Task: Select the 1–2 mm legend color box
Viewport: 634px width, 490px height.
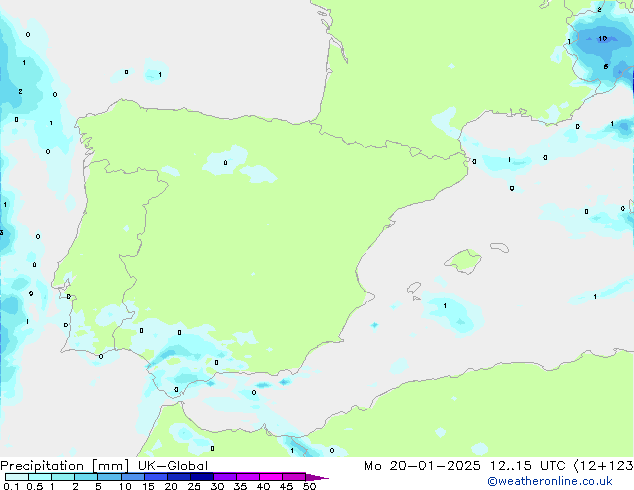Action: [x=63, y=477]
